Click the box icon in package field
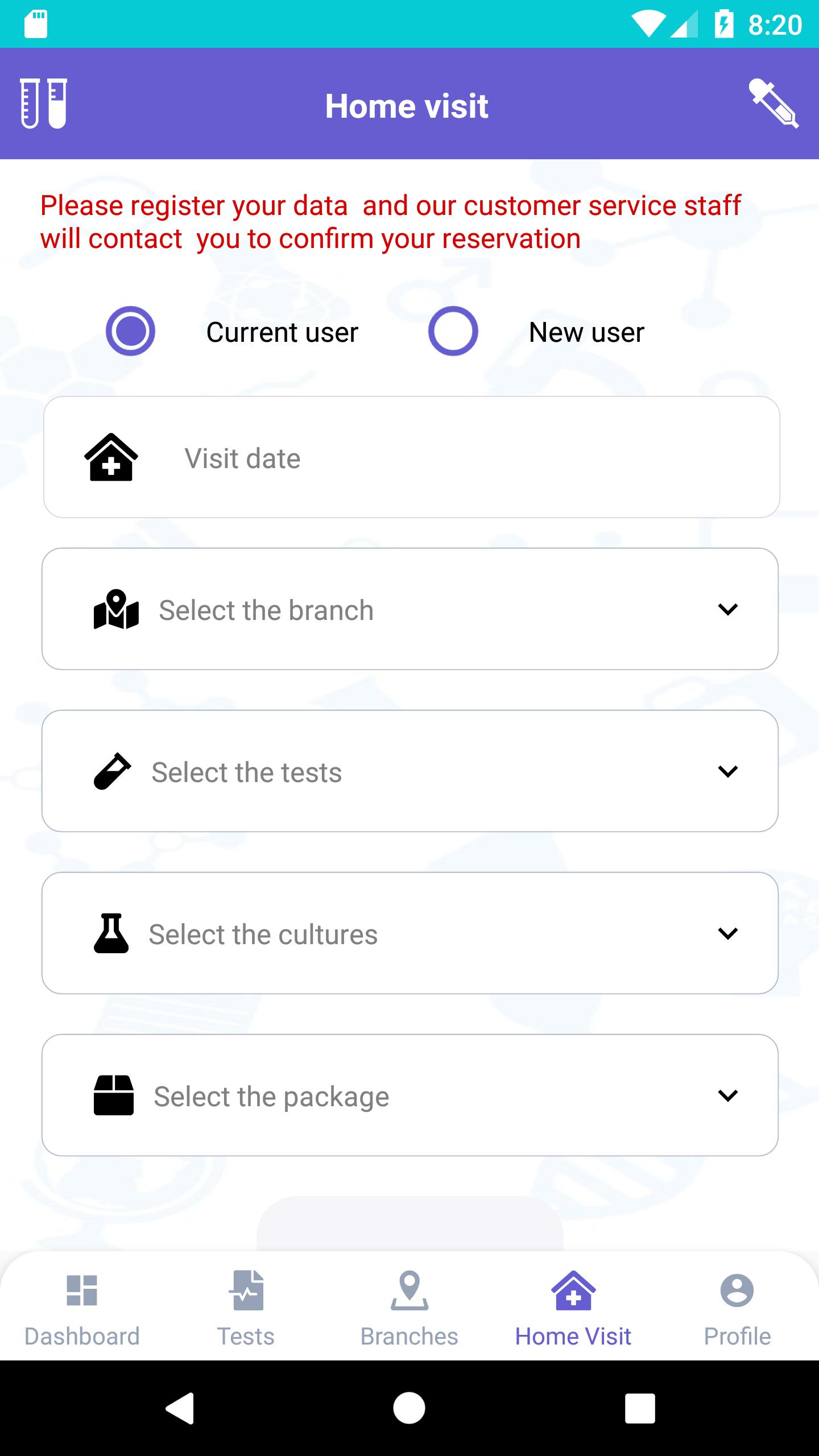Viewport: 819px width, 1456px height. coord(114,1095)
